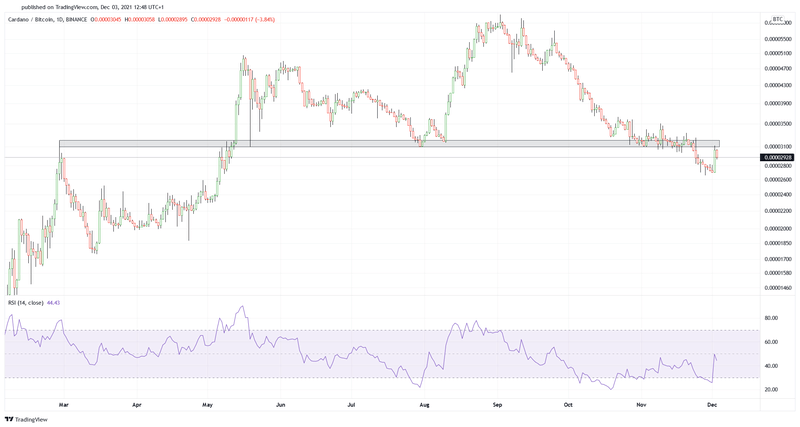Click the 0.00002000 price axis label

tap(778, 229)
